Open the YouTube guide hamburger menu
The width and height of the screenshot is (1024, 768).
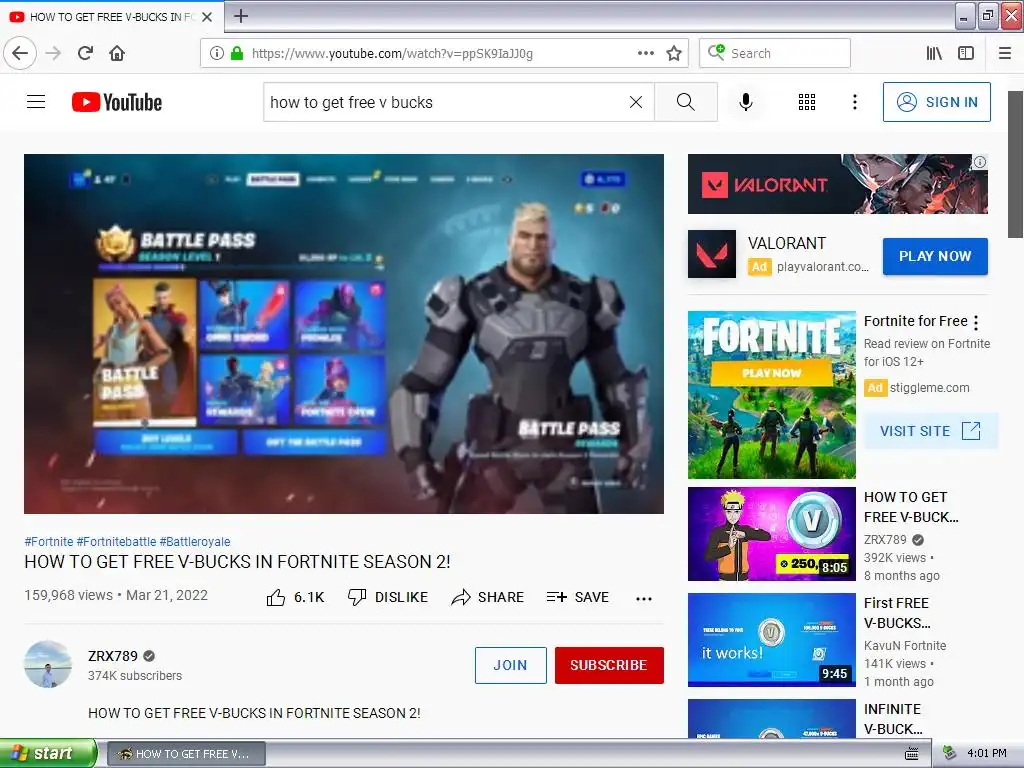click(x=36, y=102)
